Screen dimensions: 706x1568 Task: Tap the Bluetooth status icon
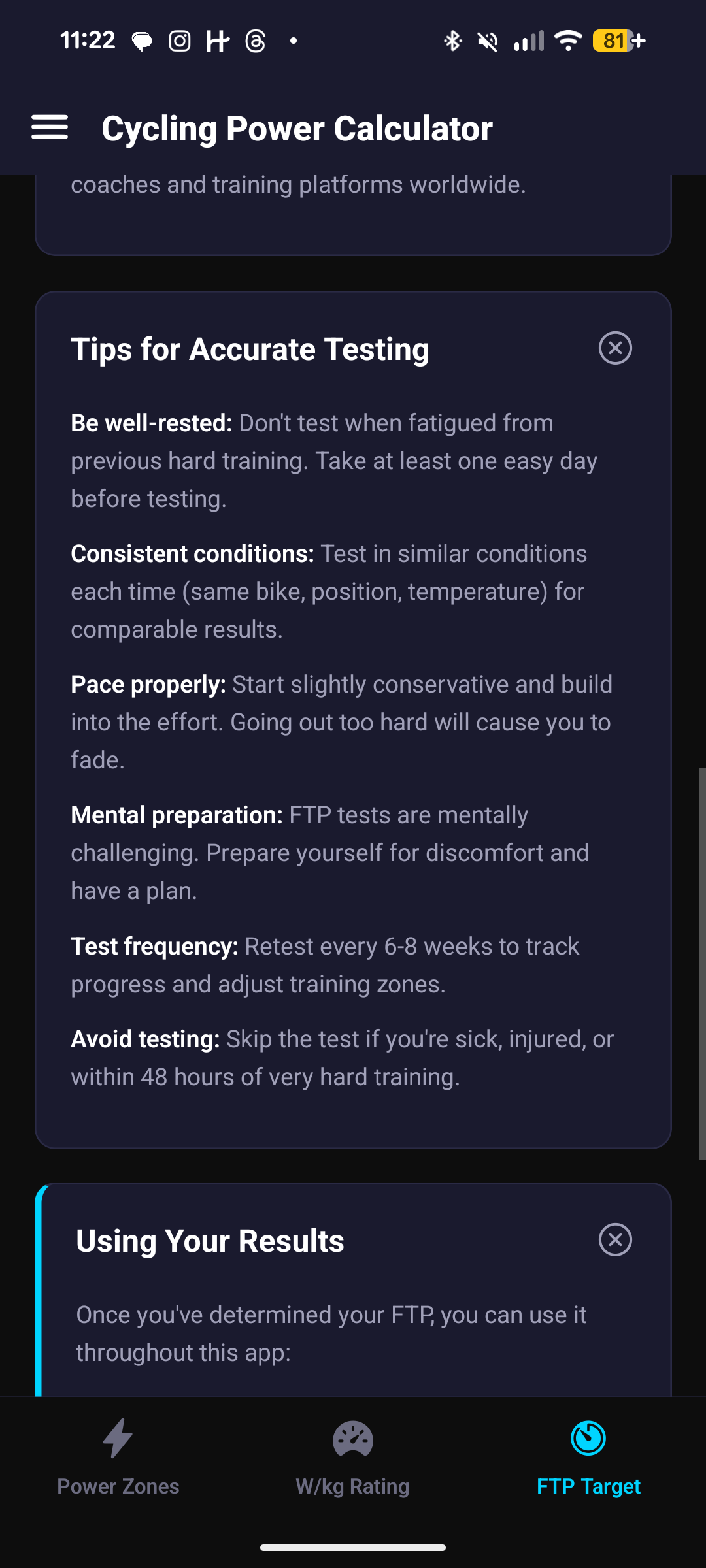[x=452, y=41]
